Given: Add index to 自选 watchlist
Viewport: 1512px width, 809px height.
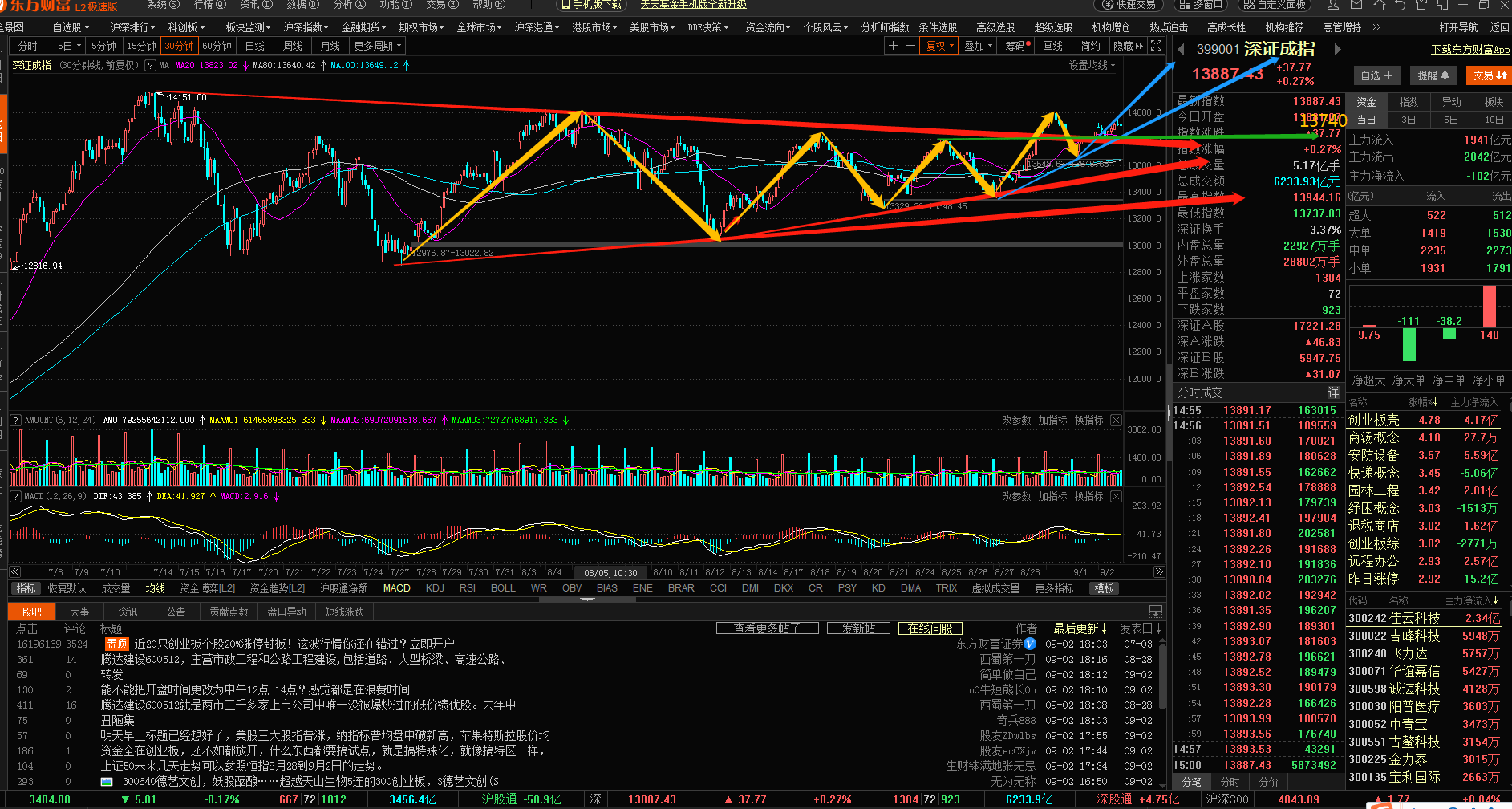Looking at the screenshot, I should point(1376,75).
